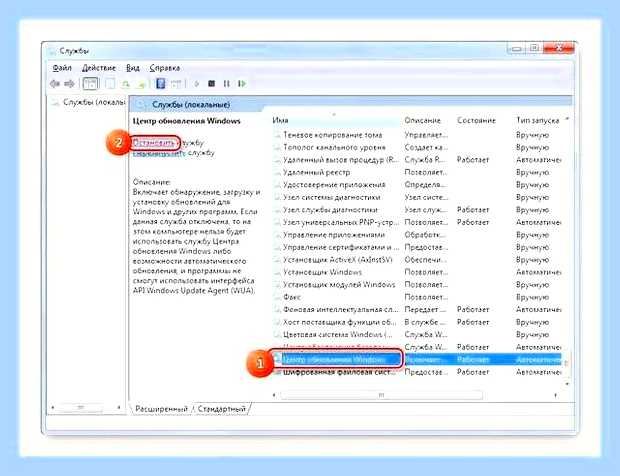620x476 pixels.
Task: Click the Stop Service square icon
Action: point(212,84)
